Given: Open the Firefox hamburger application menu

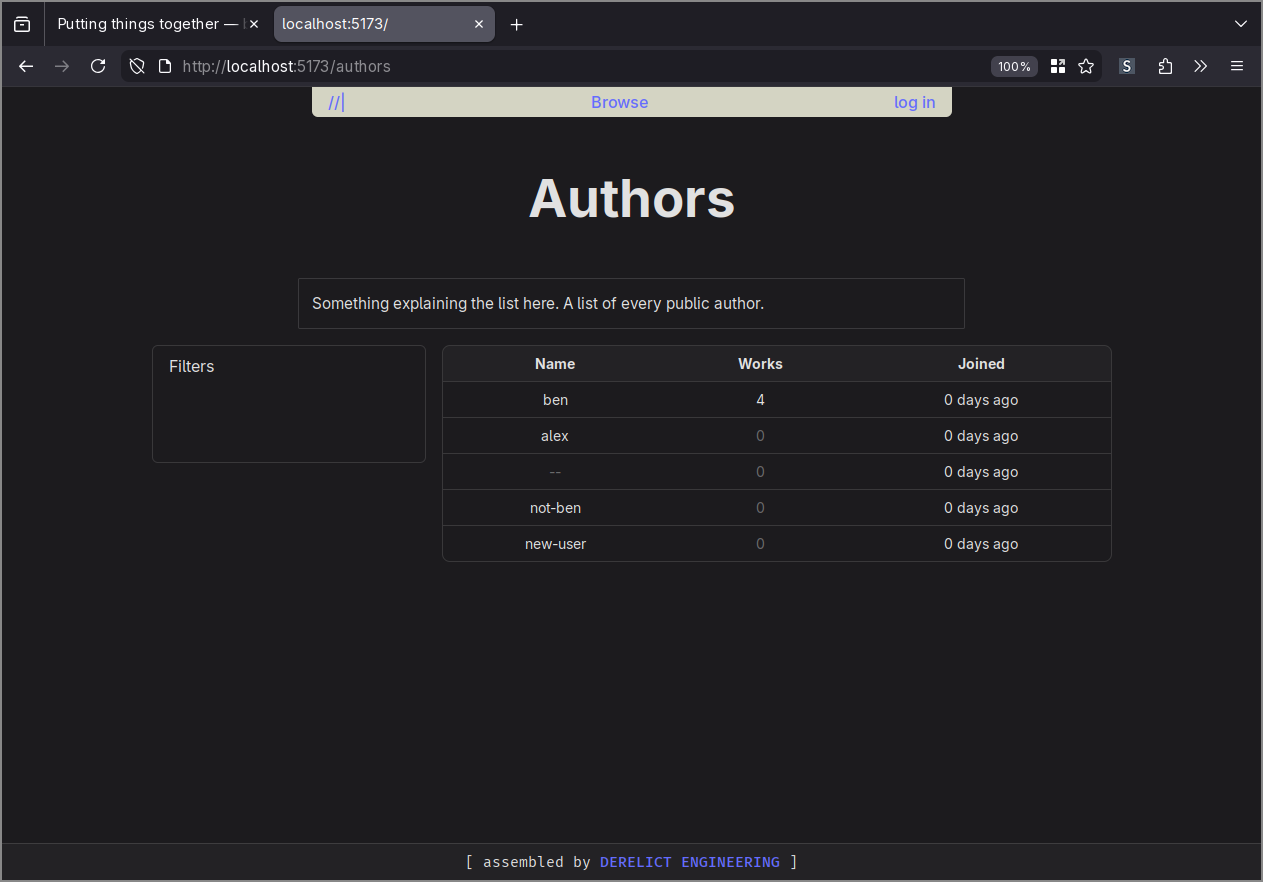Looking at the screenshot, I should click(1237, 66).
